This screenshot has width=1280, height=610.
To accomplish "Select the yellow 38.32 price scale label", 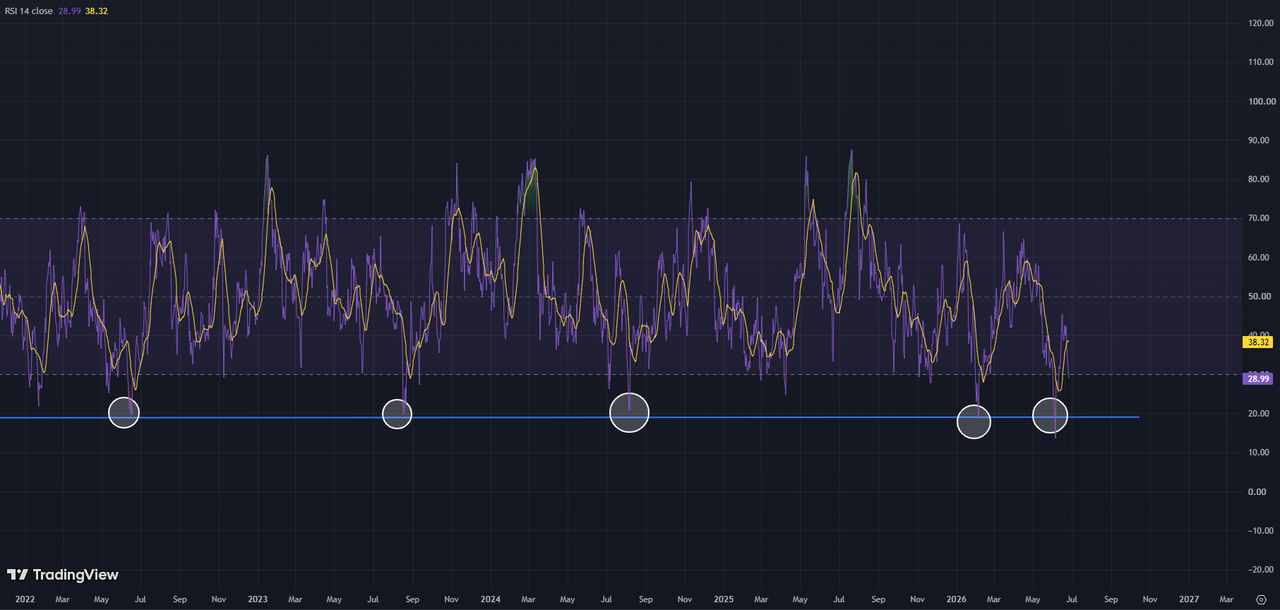I will point(1256,342).
